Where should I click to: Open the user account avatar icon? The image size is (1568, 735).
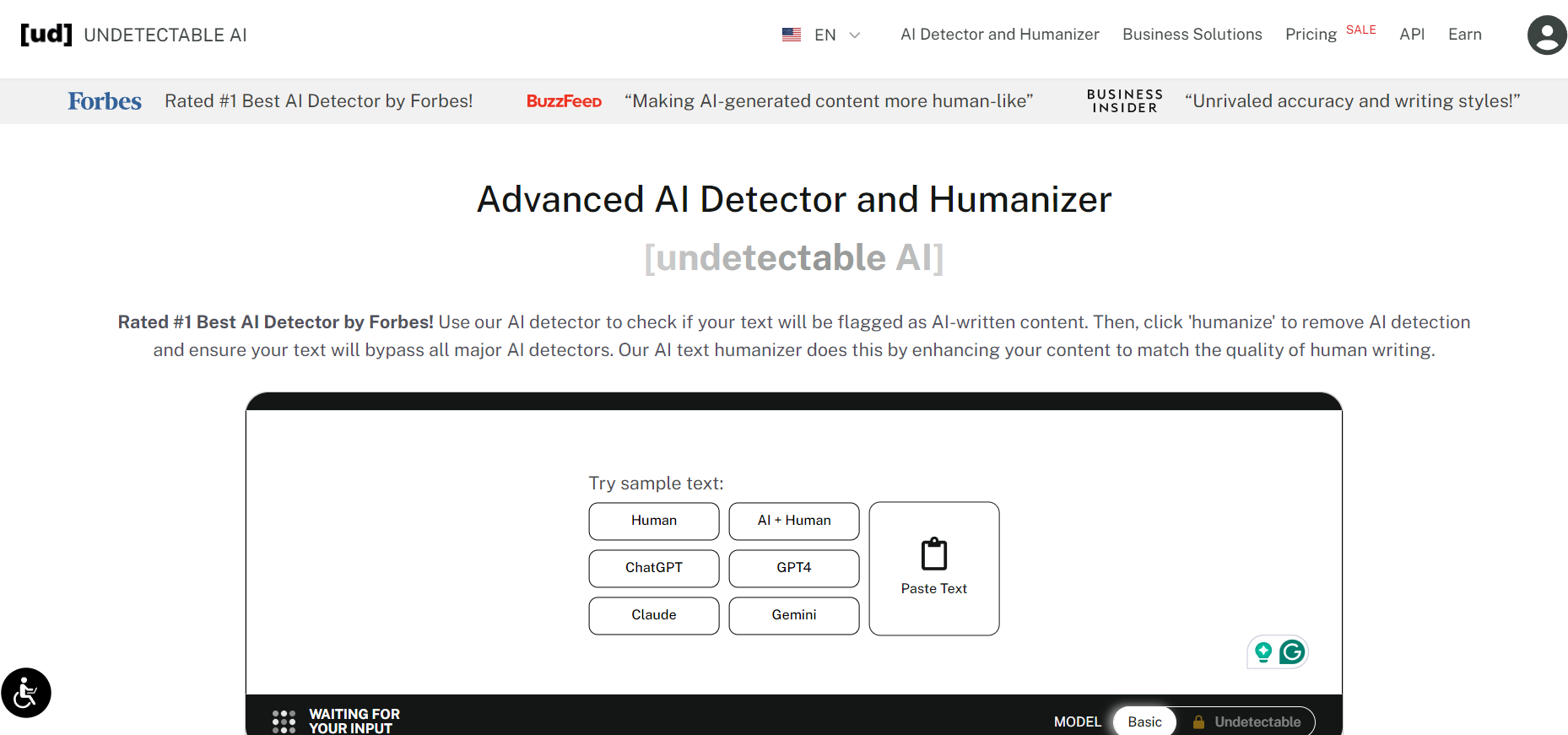1547,35
